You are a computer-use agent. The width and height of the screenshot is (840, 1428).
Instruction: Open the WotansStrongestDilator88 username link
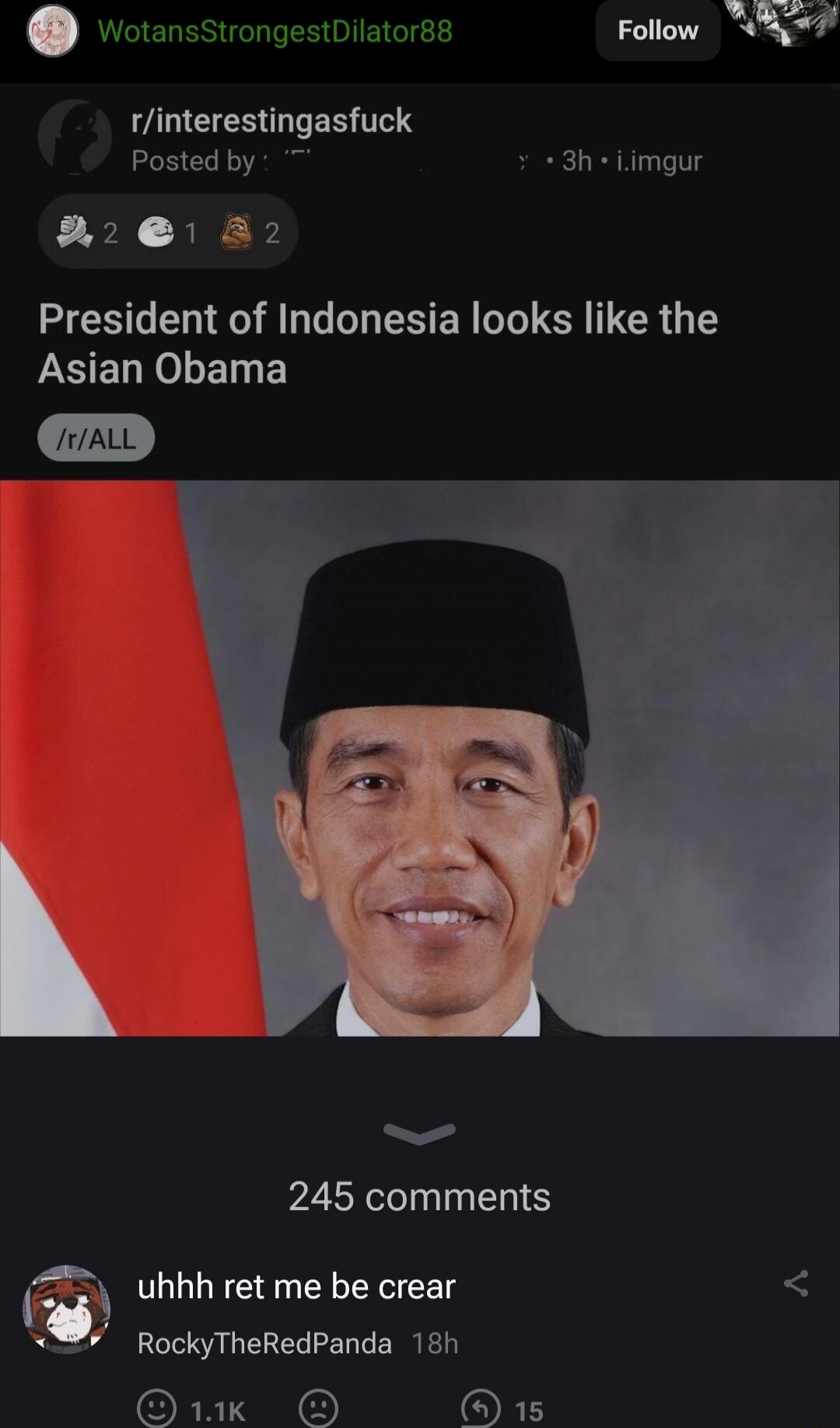click(275, 31)
